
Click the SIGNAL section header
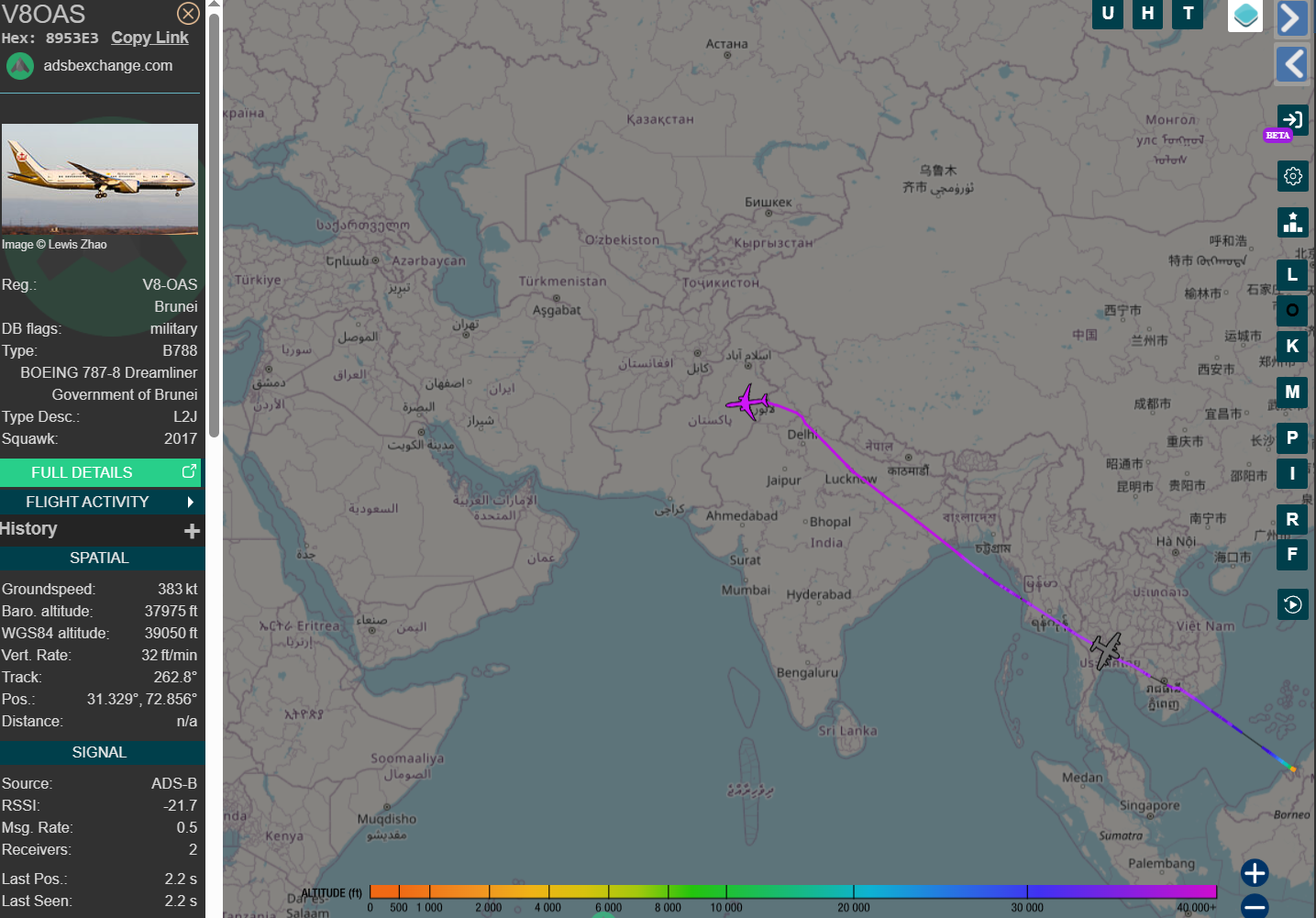pyautogui.click(x=100, y=752)
